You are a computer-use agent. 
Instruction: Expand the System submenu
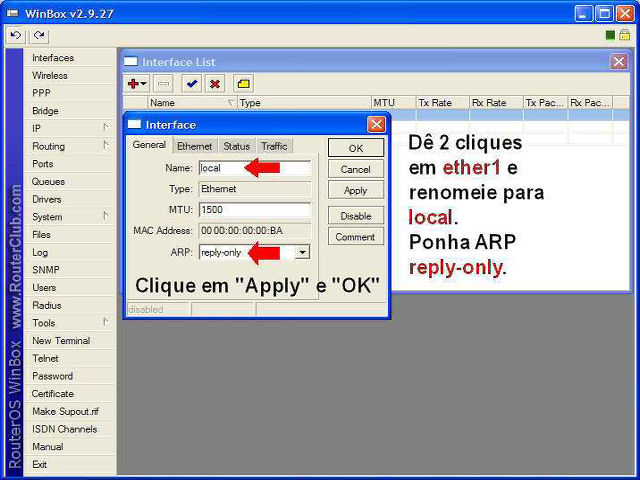(x=105, y=216)
